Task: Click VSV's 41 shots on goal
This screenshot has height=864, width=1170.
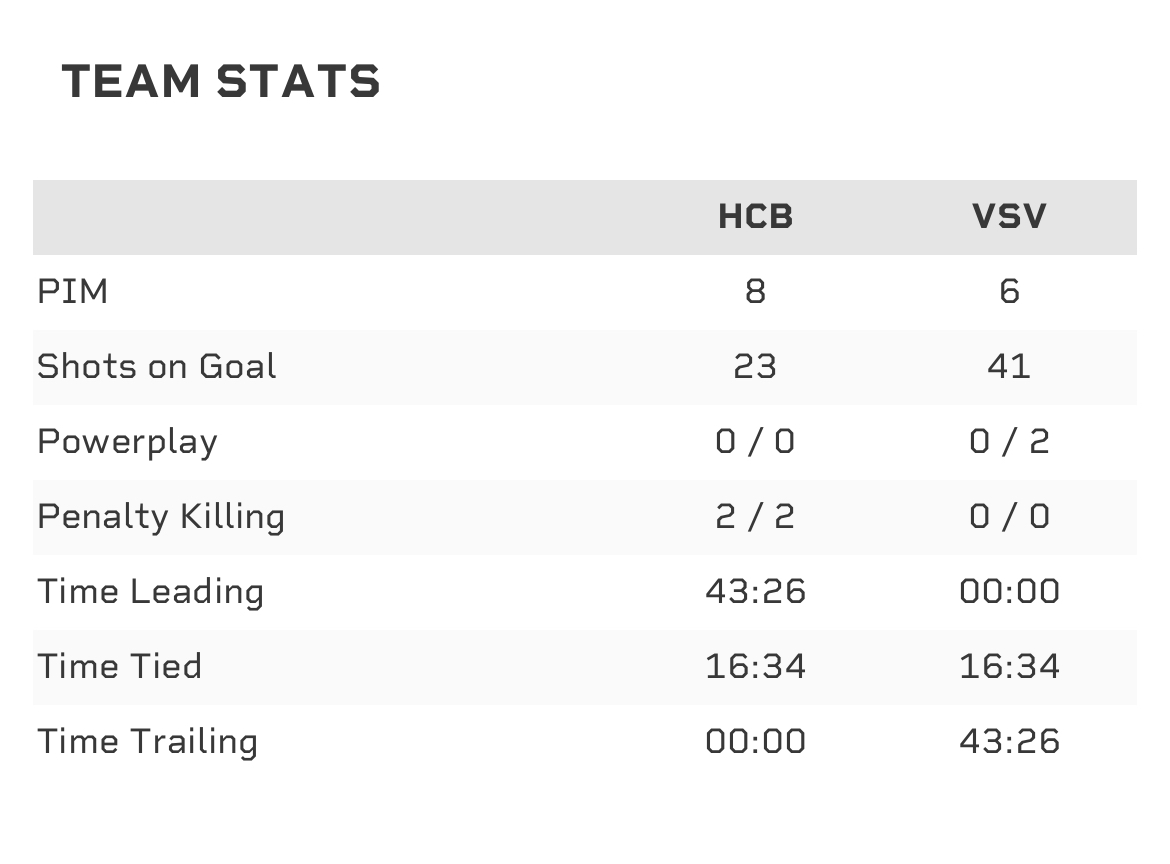Action: tap(1009, 367)
